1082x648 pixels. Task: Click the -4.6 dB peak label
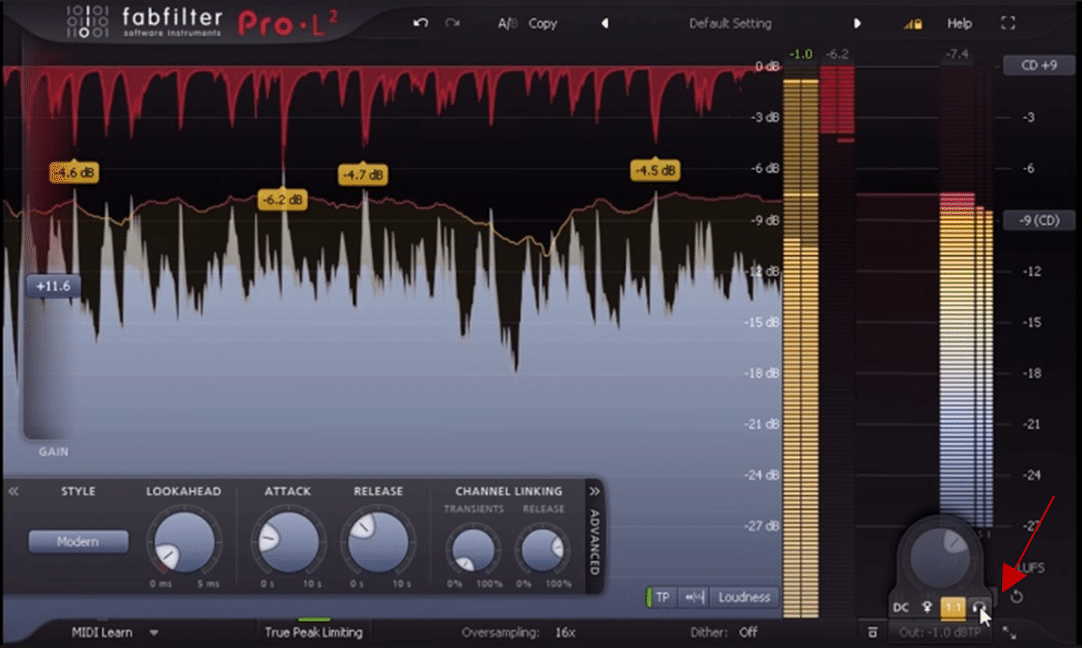point(74,173)
